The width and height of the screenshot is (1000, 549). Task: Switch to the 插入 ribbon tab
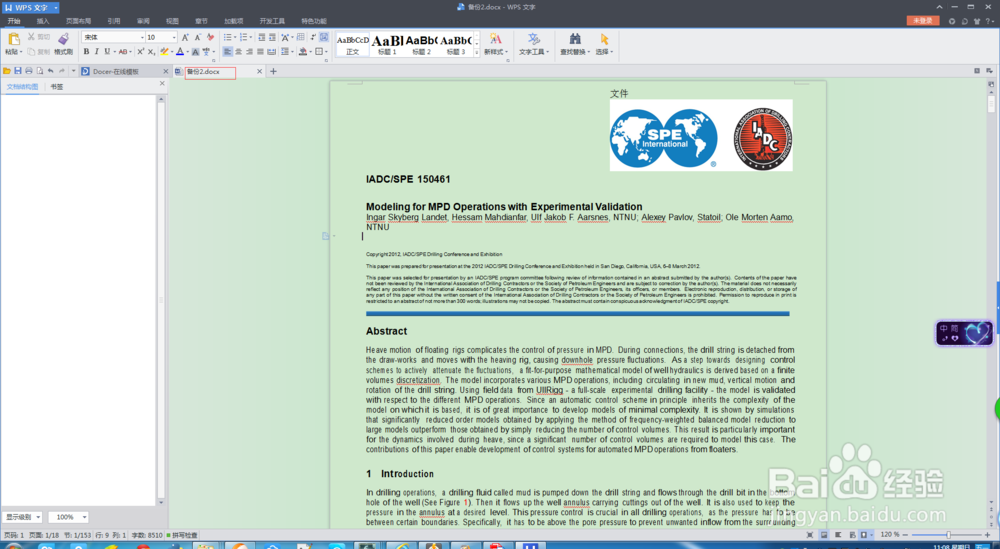(x=43, y=21)
